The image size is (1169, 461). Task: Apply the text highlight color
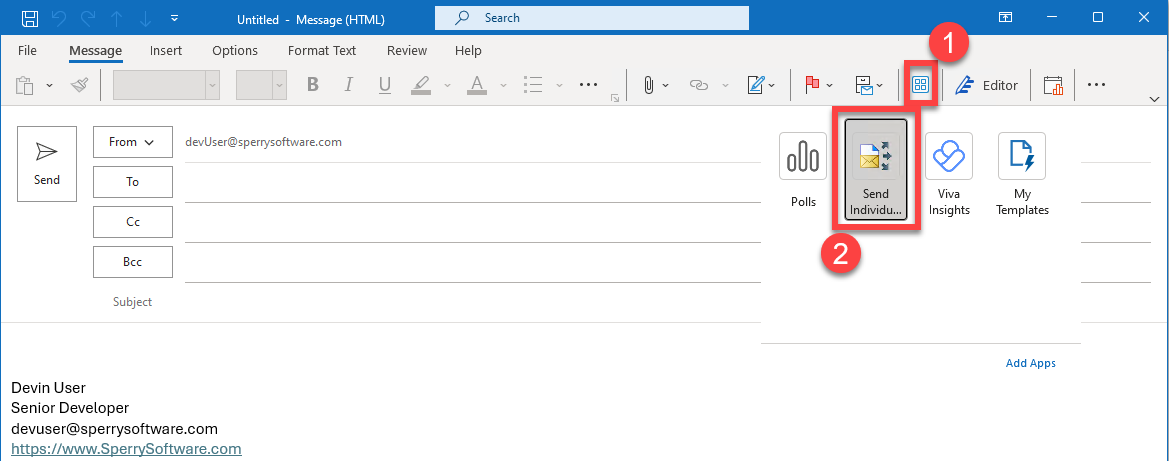click(x=421, y=85)
